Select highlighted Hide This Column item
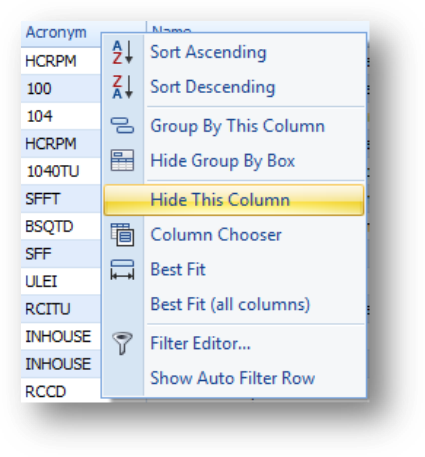425x457 pixels. pyautogui.click(x=234, y=200)
